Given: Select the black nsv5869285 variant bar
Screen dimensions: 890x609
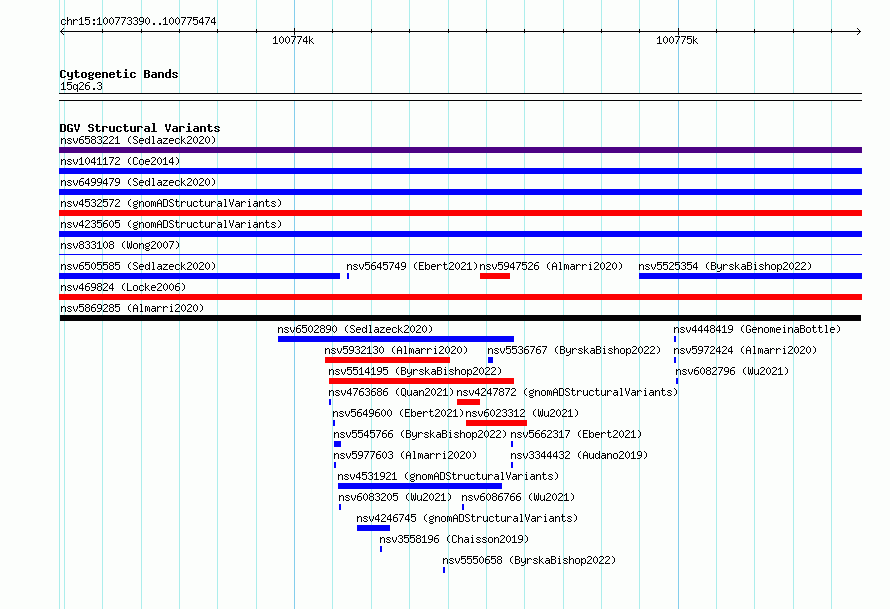Looking at the screenshot, I should 460,318.
